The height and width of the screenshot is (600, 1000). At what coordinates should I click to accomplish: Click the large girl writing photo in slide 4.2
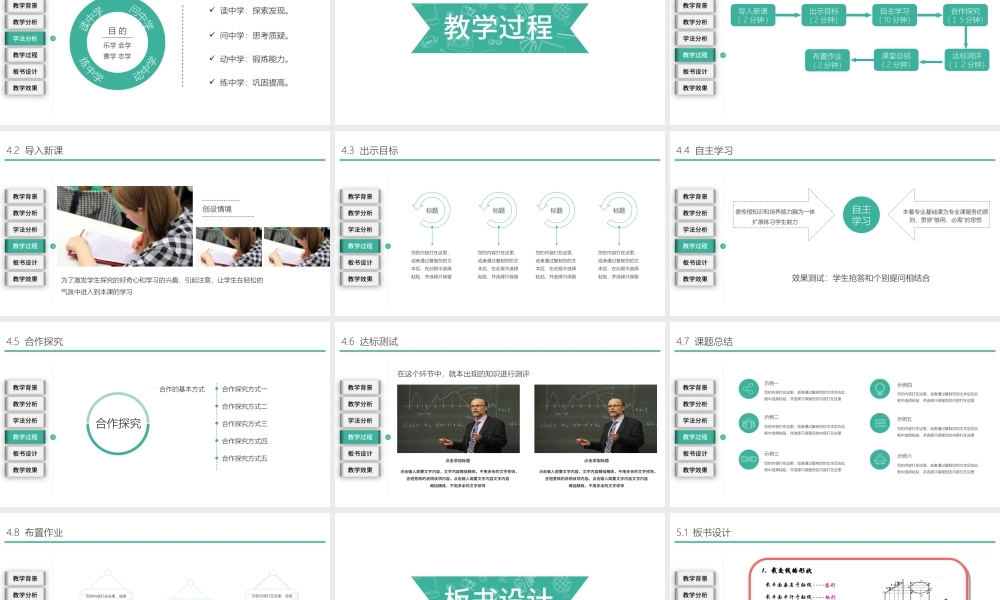124,226
